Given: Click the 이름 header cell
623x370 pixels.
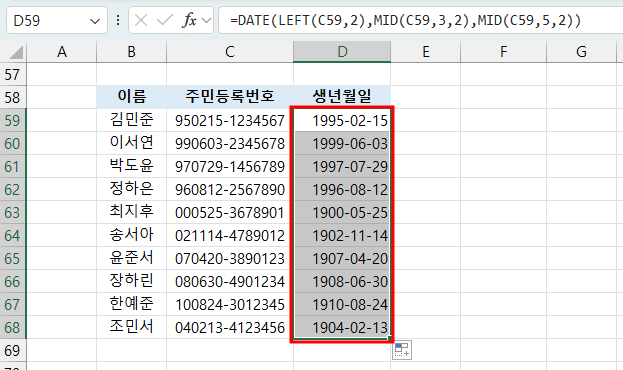Looking at the screenshot, I should (x=132, y=97).
